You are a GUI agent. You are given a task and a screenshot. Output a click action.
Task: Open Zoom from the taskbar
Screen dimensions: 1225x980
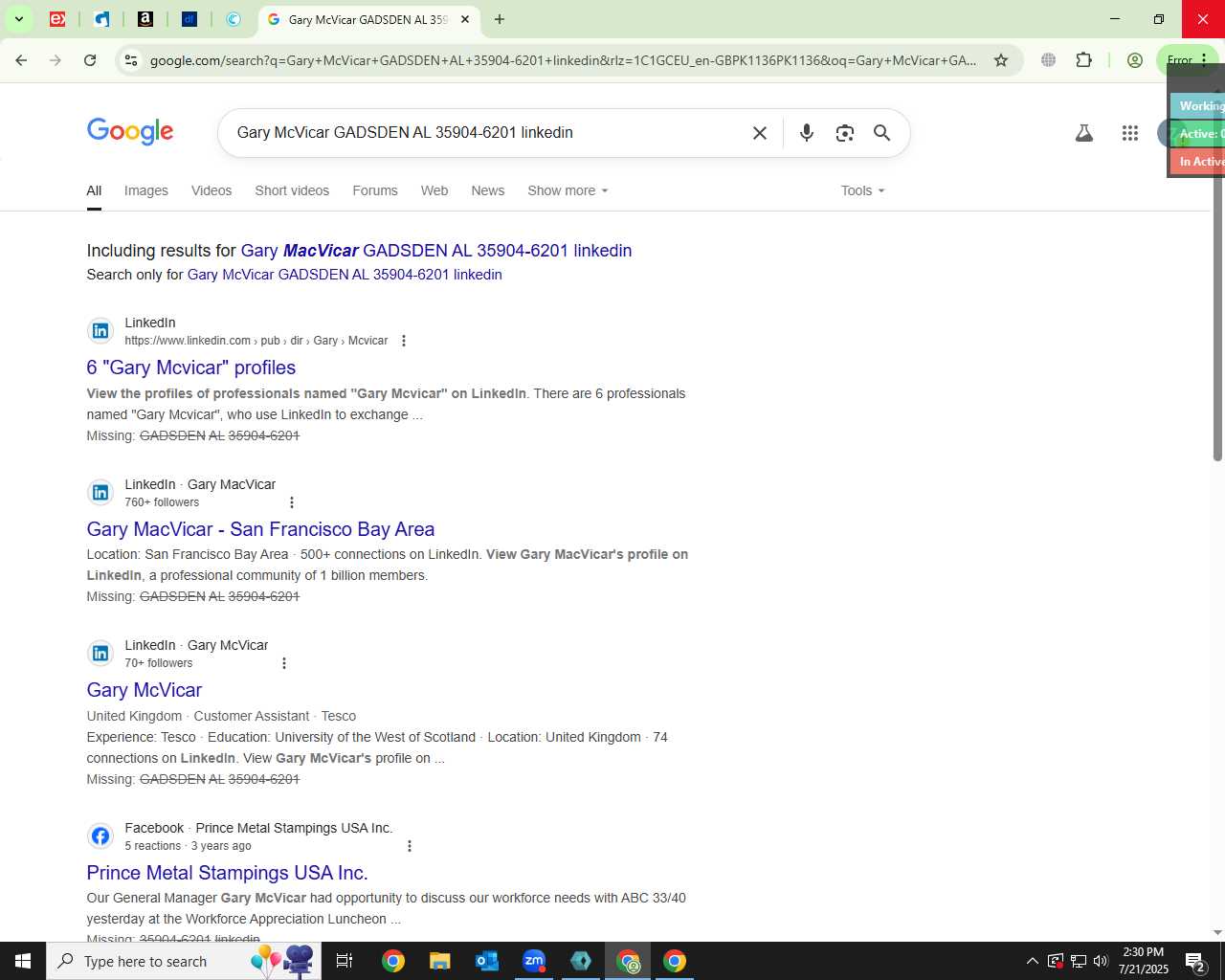tap(534, 961)
